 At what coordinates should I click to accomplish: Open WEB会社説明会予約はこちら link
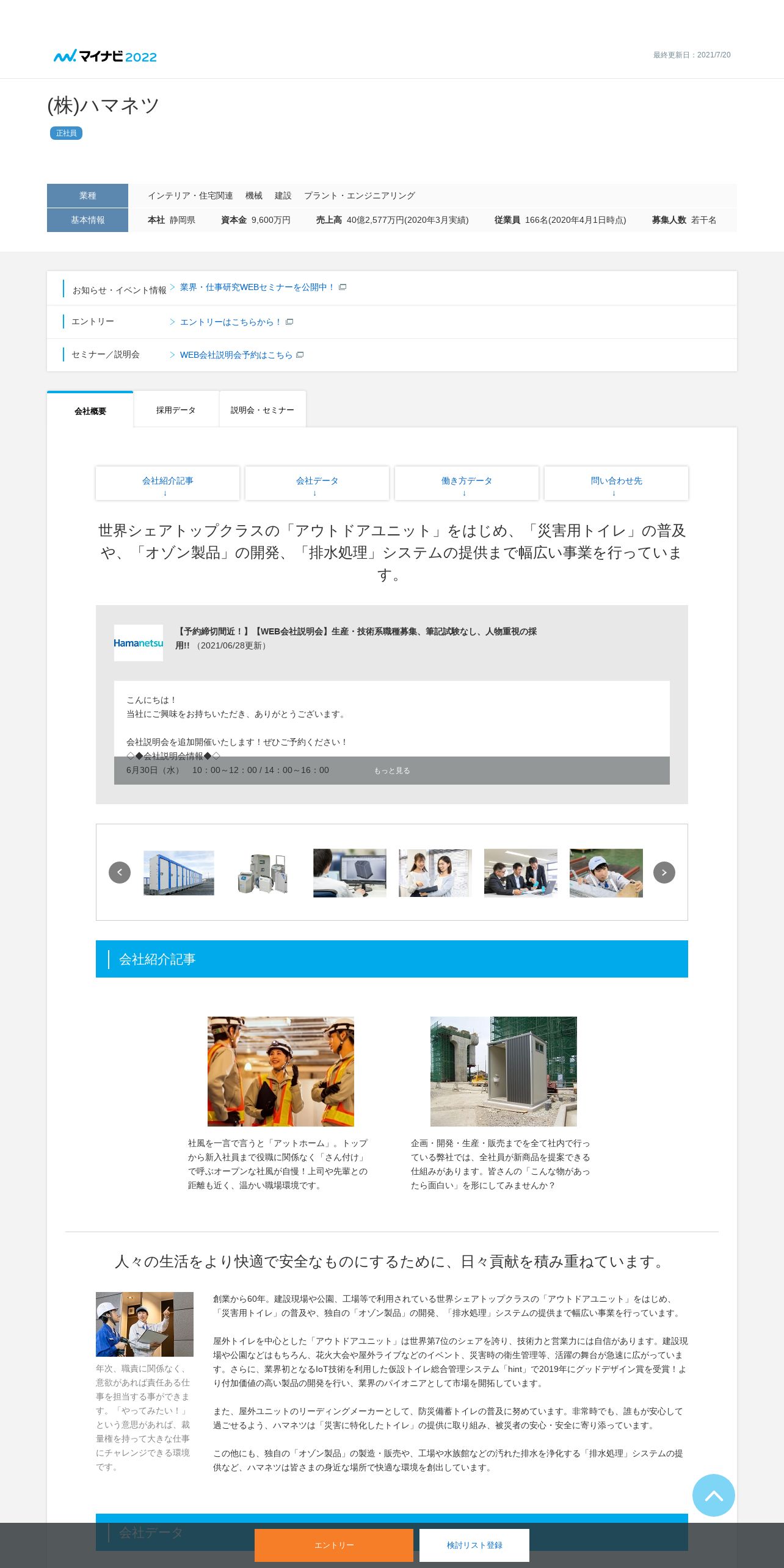point(236,355)
